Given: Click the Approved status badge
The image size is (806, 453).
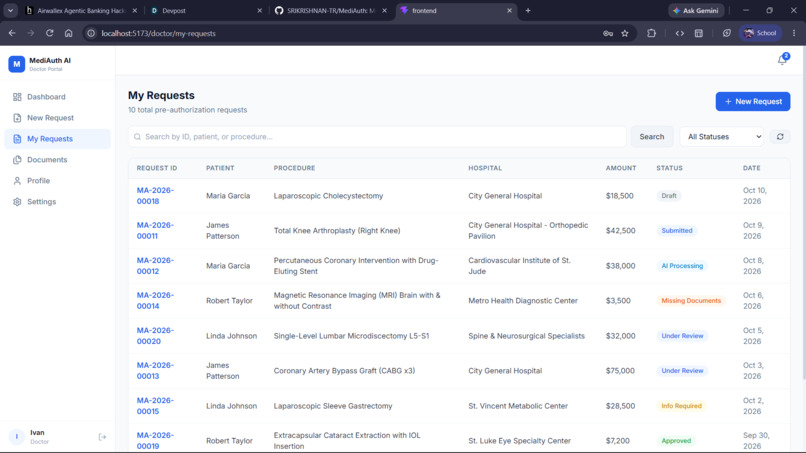Looking at the screenshot, I should [676, 441].
